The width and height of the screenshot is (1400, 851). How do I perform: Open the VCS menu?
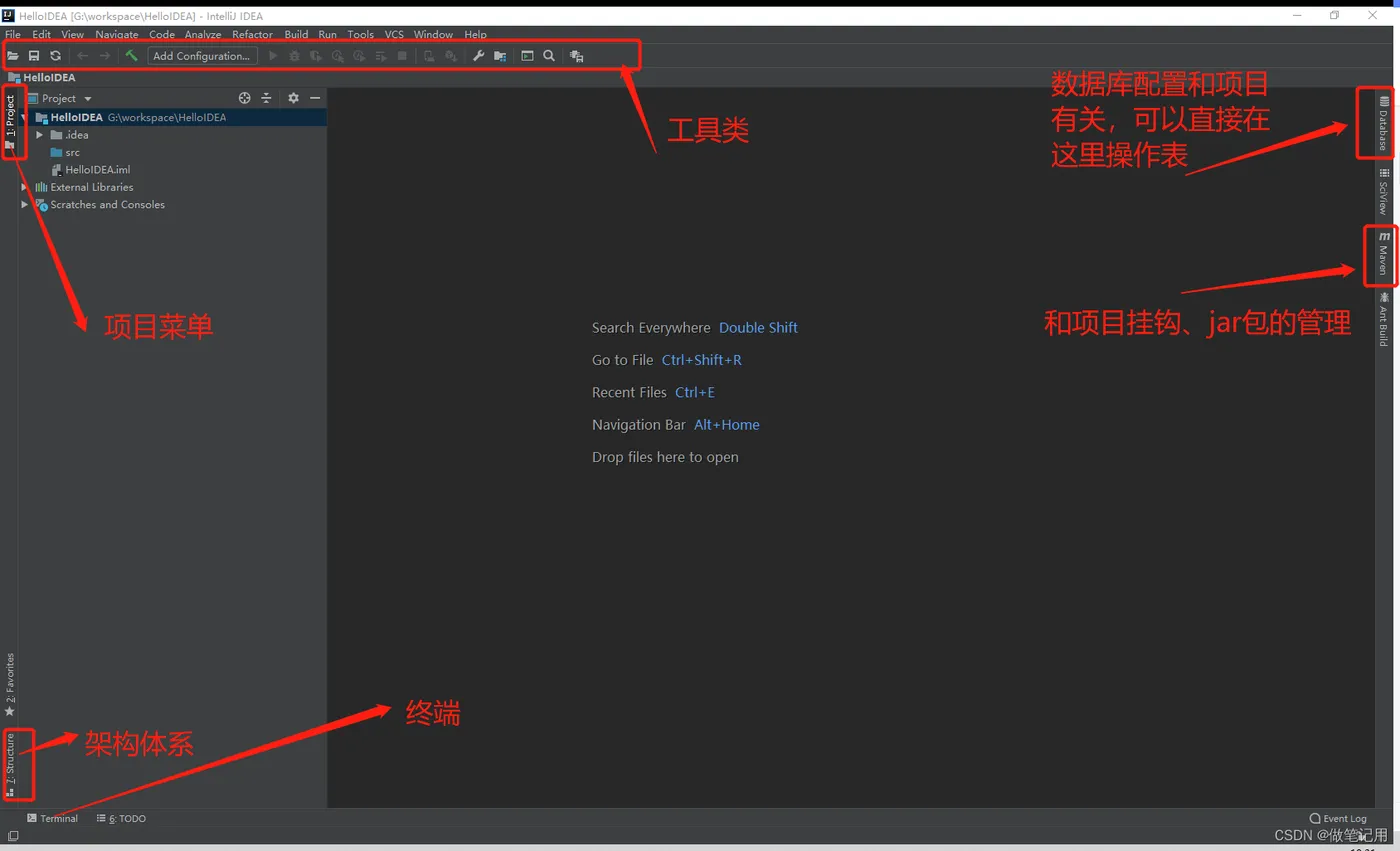click(394, 34)
